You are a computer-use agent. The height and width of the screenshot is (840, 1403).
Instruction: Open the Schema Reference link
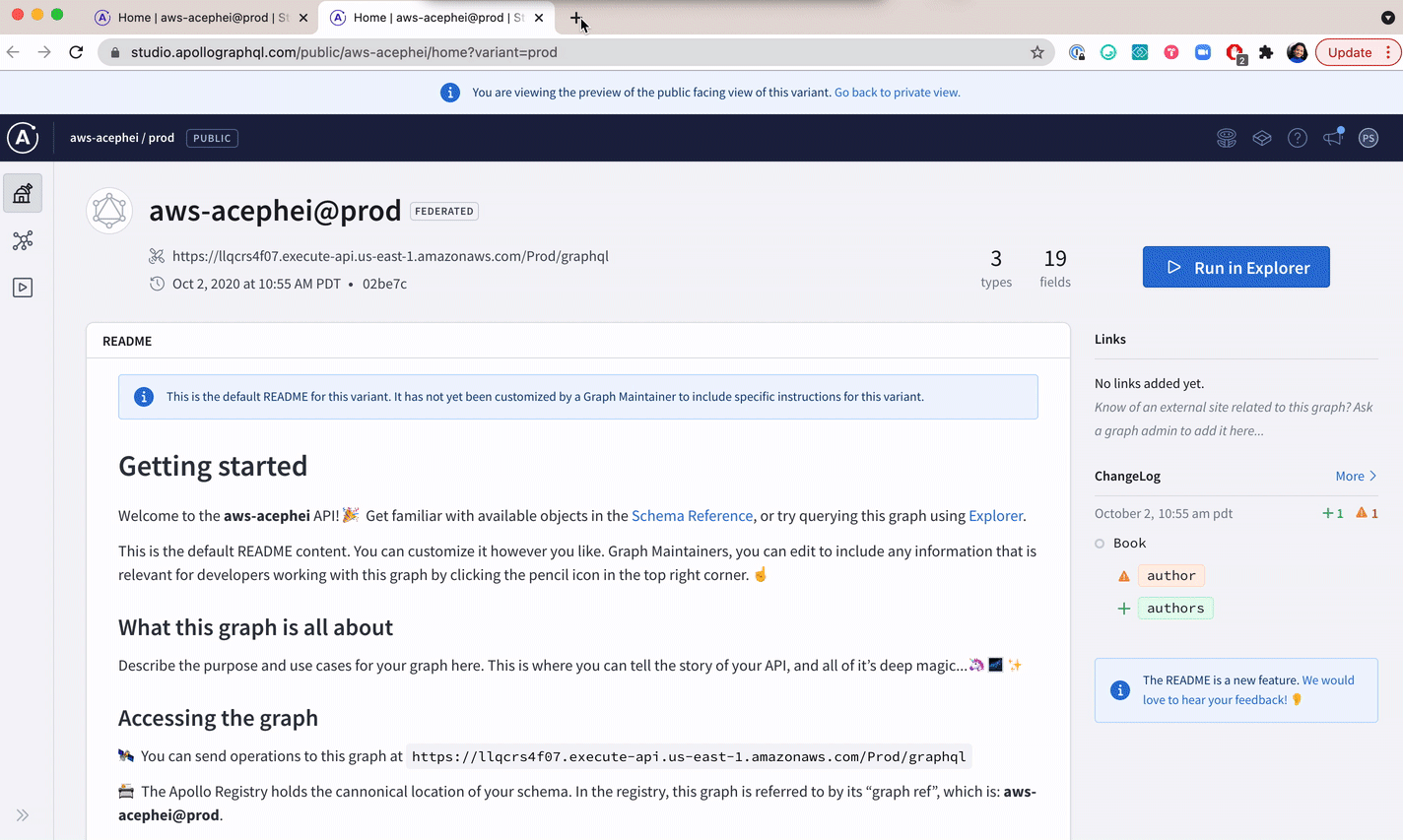(x=692, y=516)
